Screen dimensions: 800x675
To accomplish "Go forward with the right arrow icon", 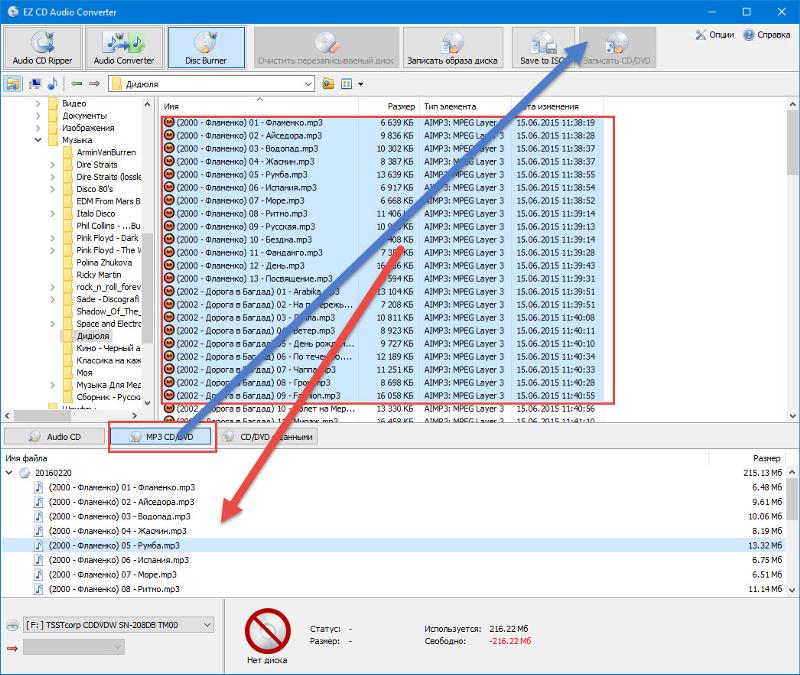I will pyautogui.click(x=94, y=83).
